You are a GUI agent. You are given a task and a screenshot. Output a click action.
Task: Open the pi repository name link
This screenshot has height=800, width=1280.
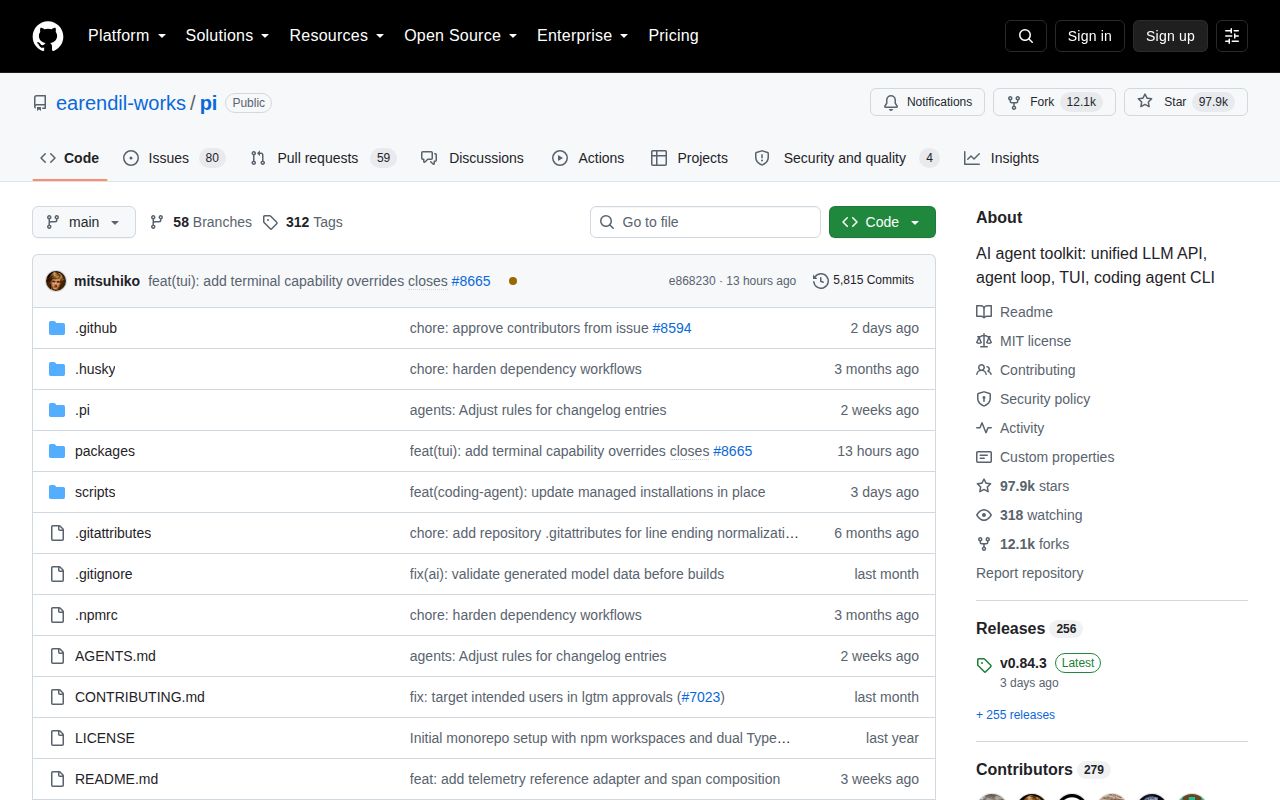[208, 103]
